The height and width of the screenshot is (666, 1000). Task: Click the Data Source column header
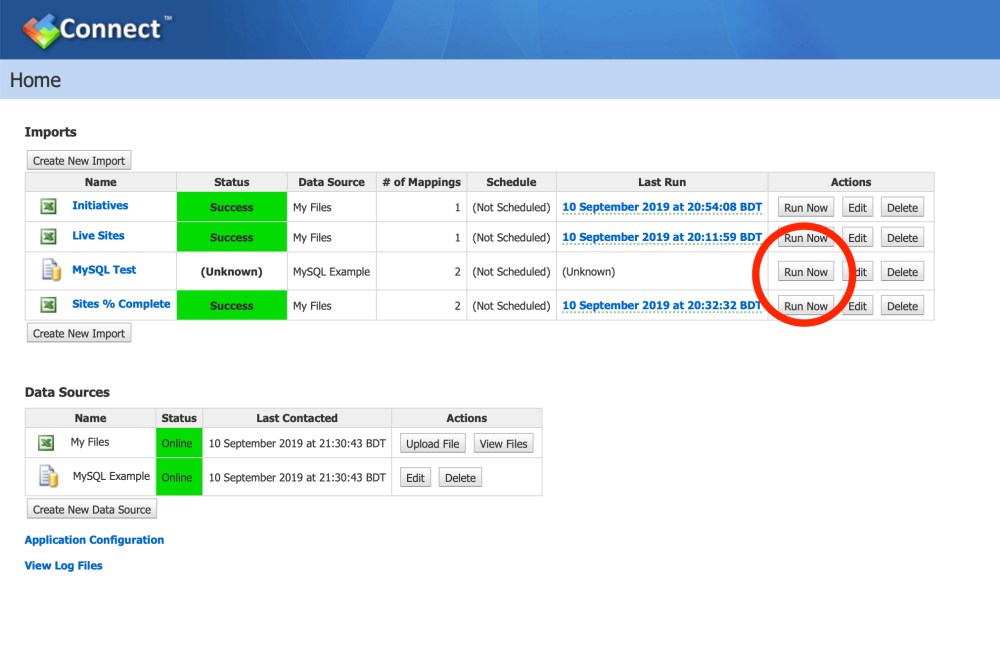pos(332,182)
